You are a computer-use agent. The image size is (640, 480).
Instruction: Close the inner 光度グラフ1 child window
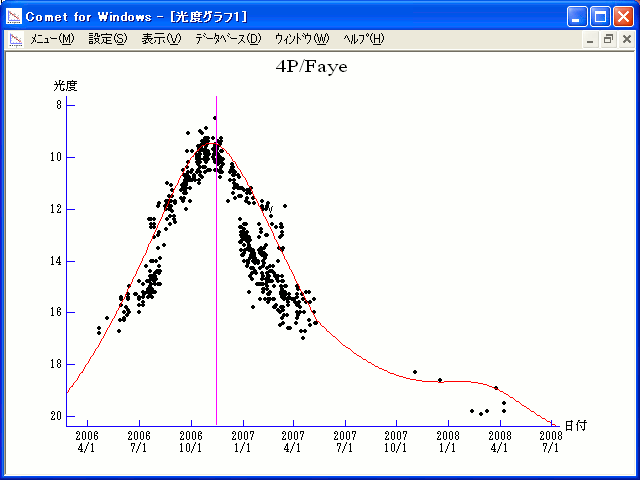click(627, 40)
